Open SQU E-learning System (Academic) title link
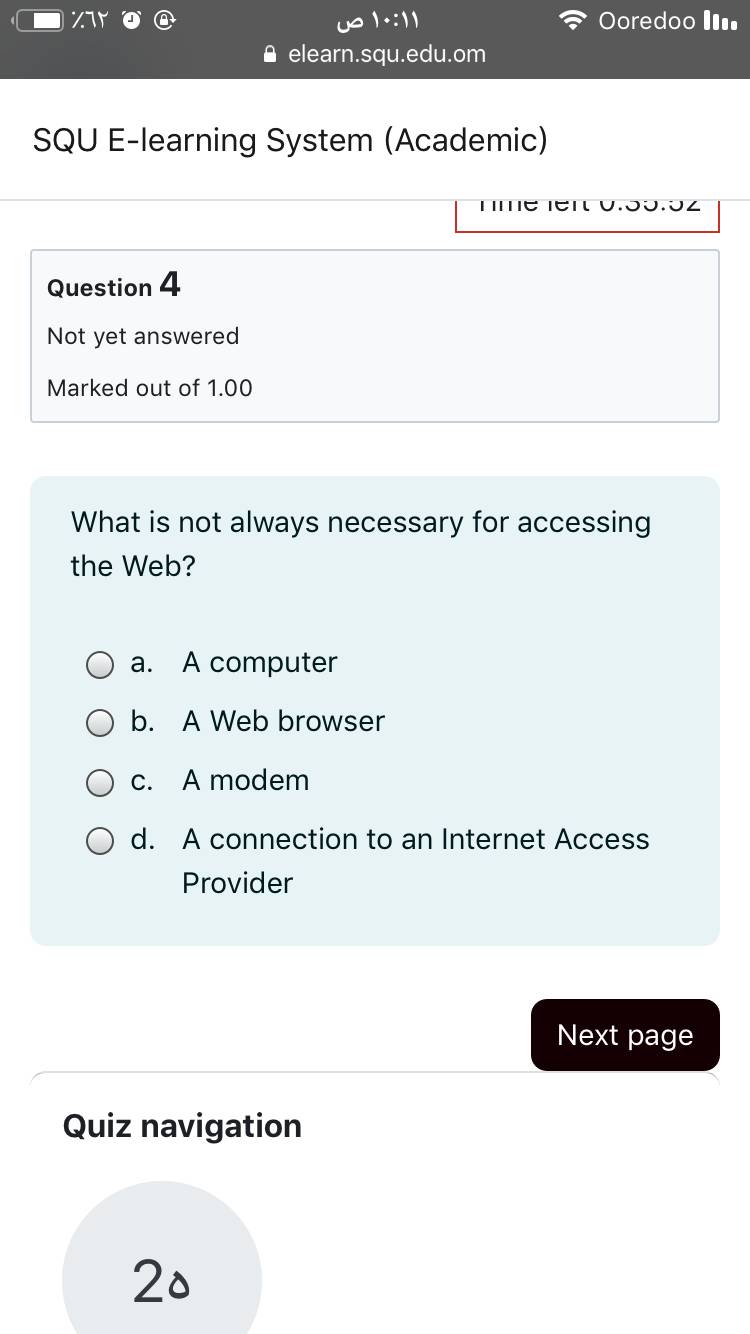 tap(290, 140)
